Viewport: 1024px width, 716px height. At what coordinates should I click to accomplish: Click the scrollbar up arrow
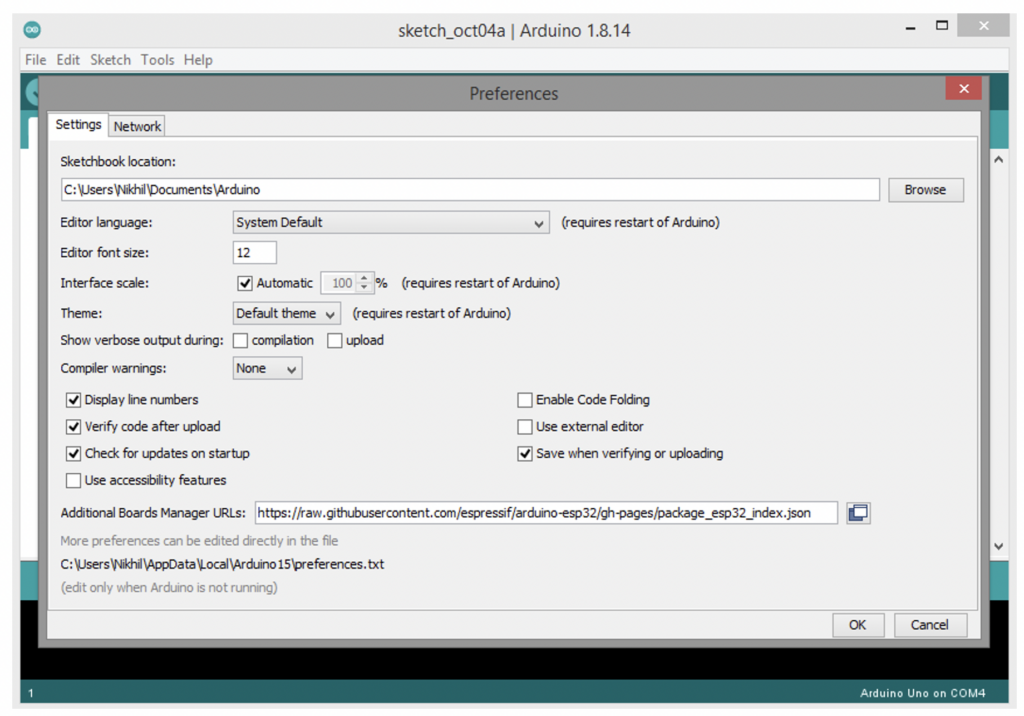(x=999, y=157)
